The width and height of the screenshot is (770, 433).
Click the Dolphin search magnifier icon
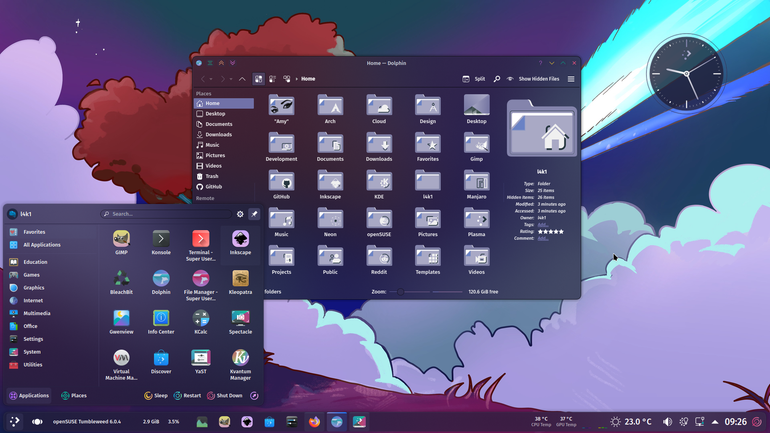point(496,79)
